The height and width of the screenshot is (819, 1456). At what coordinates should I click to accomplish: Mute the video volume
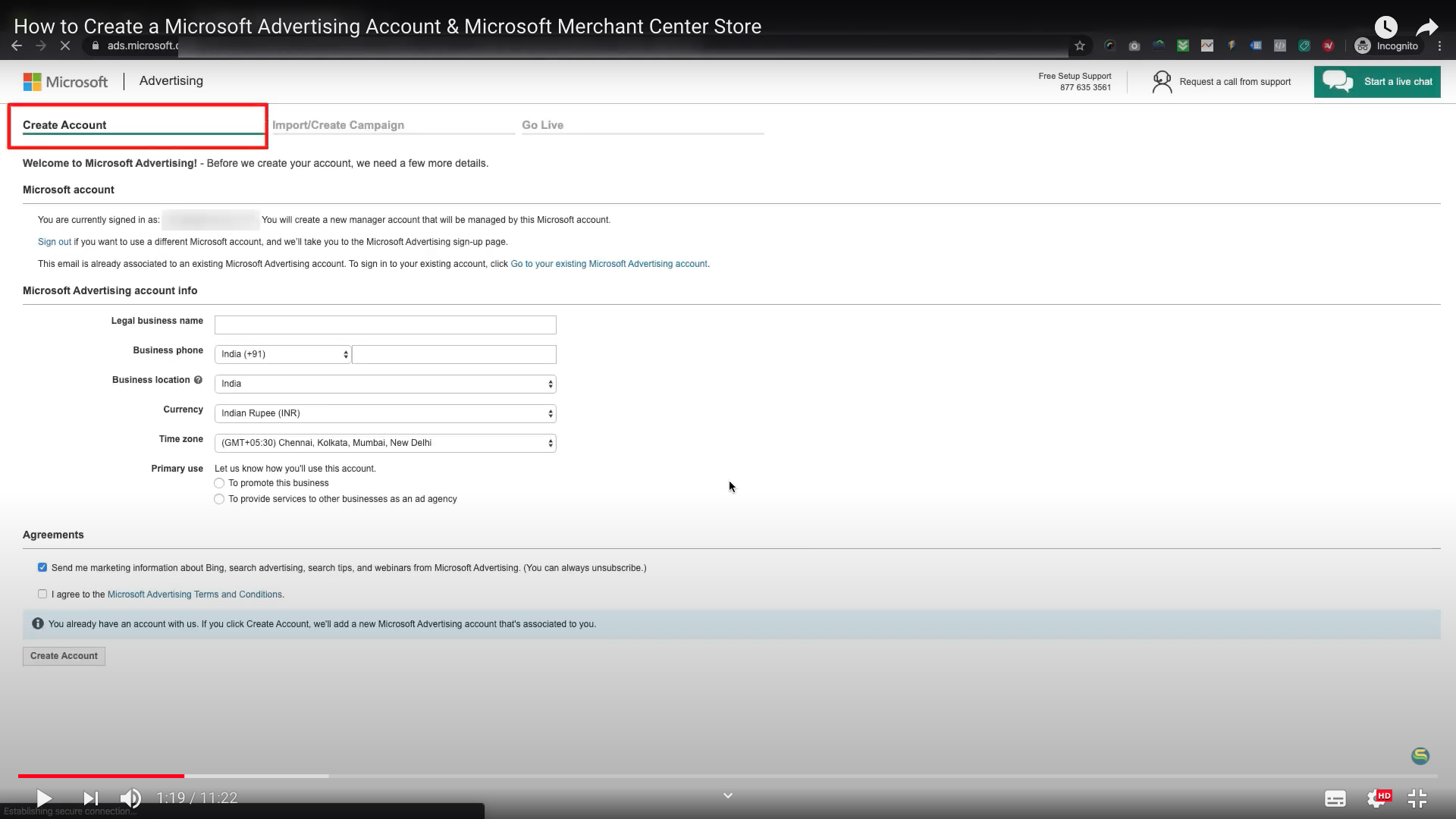click(130, 799)
